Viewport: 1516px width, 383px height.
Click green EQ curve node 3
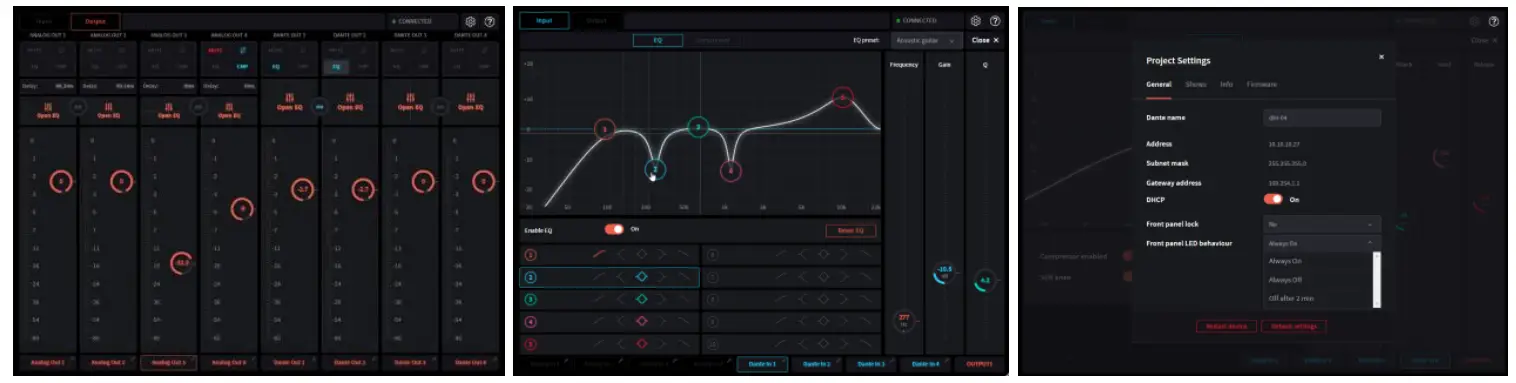699,127
